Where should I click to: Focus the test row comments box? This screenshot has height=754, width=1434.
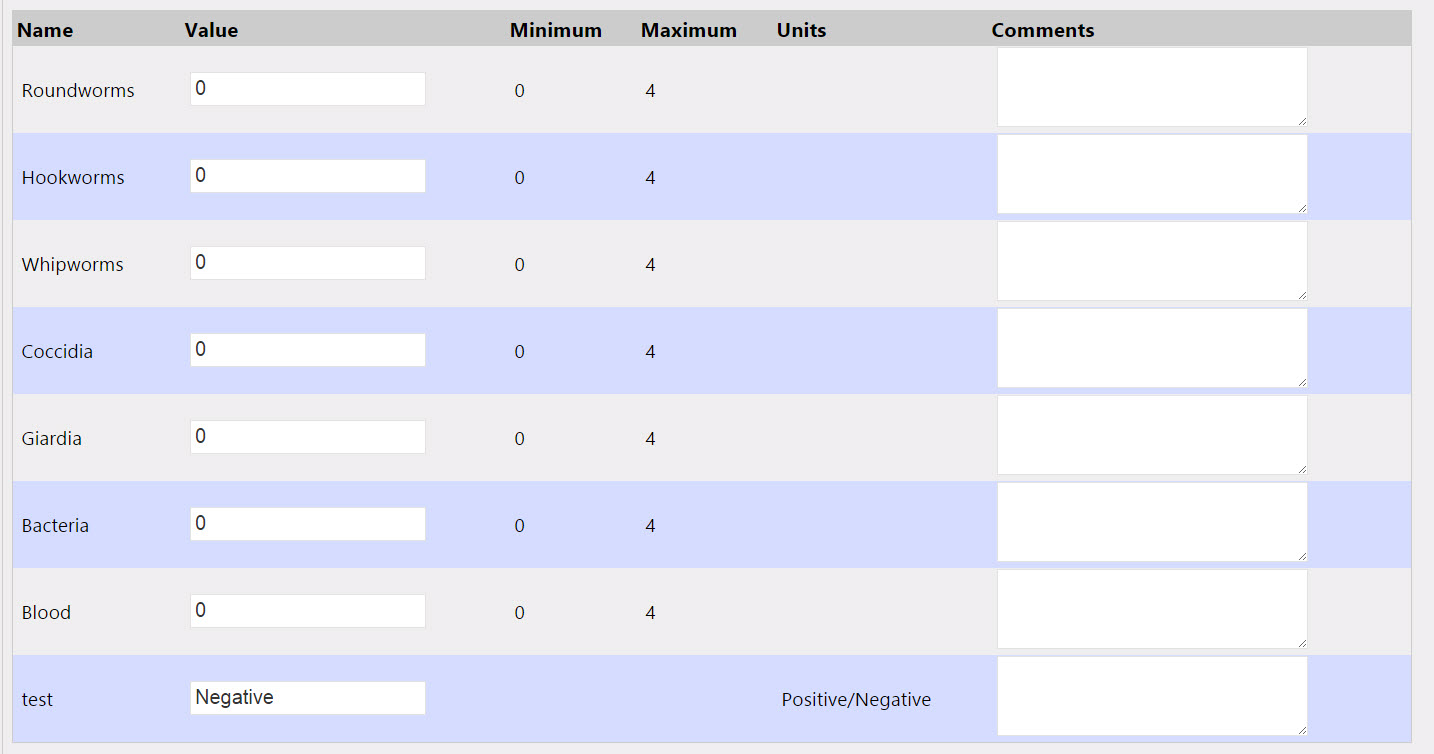click(x=1152, y=696)
